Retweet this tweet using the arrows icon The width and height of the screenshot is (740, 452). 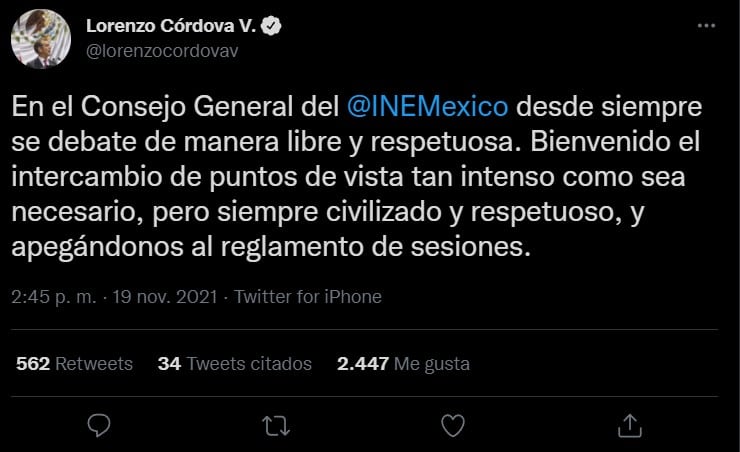(274, 426)
